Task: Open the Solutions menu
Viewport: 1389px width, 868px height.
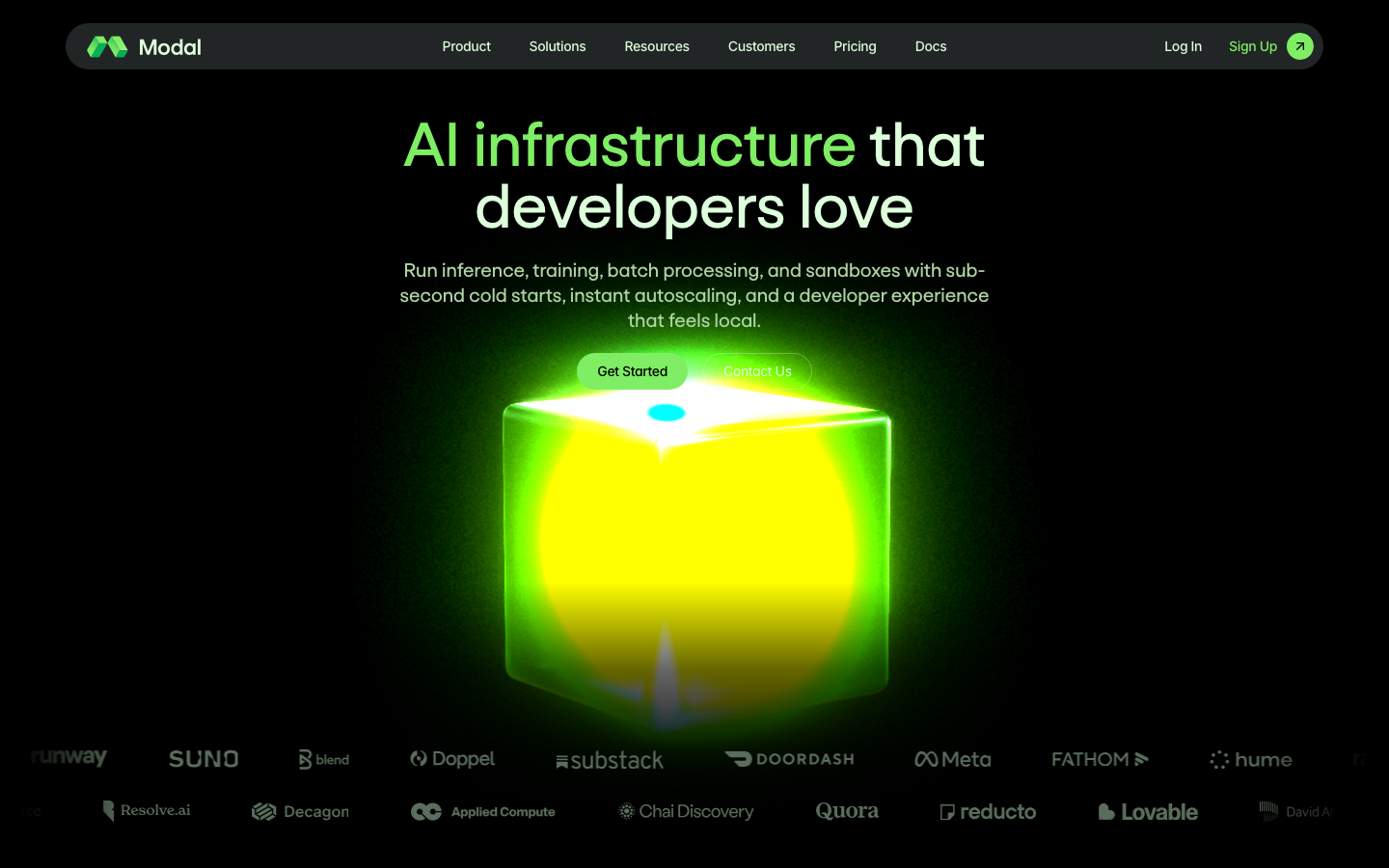Action: [557, 46]
